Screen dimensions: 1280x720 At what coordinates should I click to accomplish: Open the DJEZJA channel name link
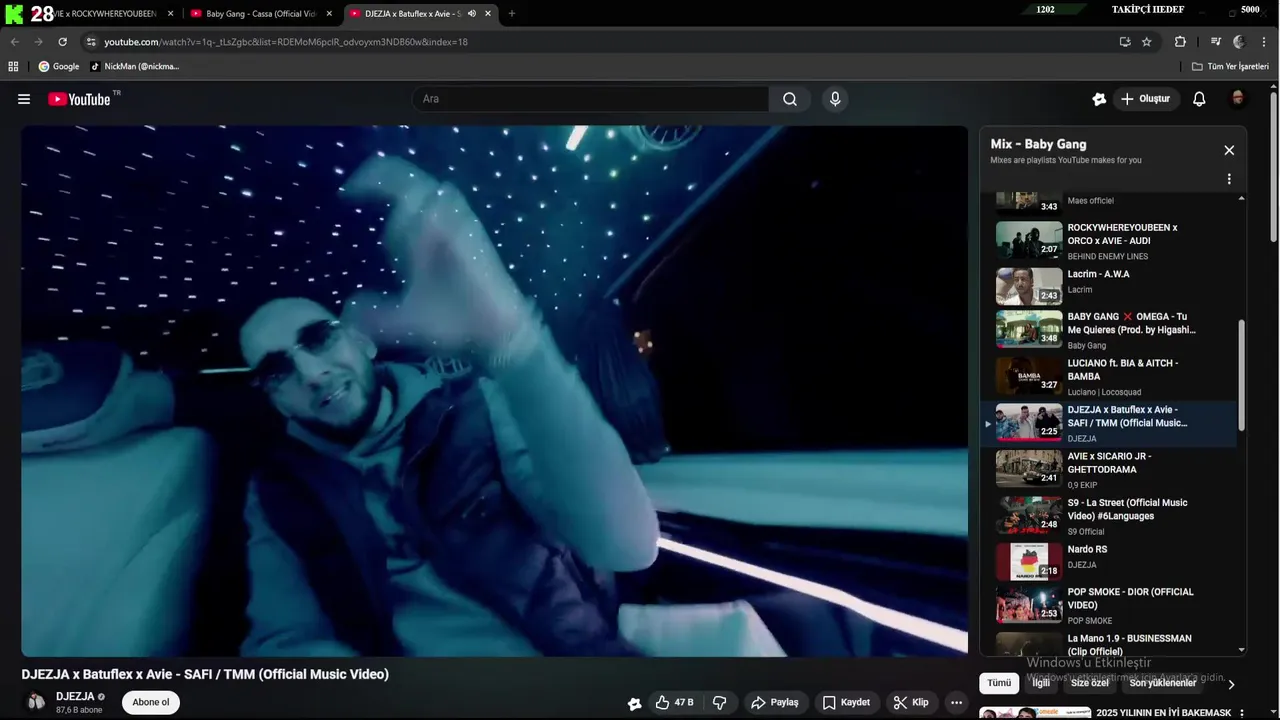click(x=75, y=696)
